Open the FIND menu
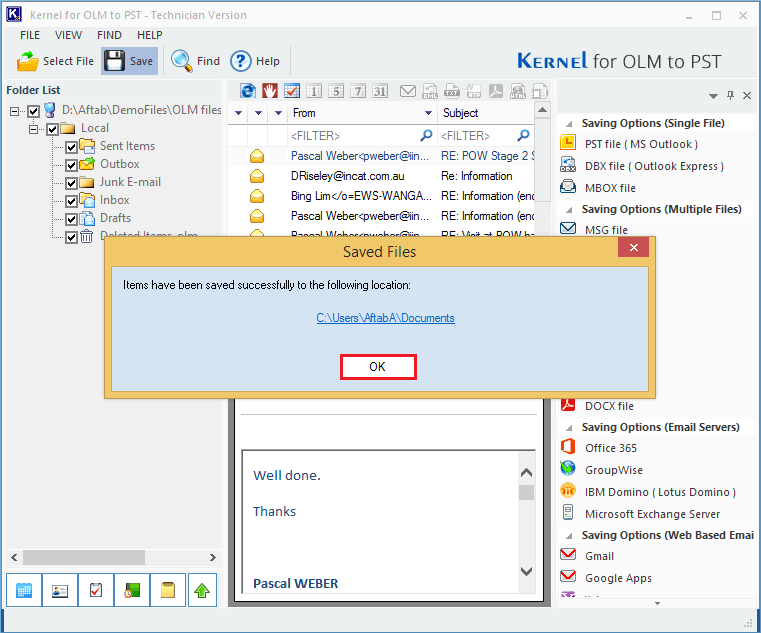 coord(109,35)
